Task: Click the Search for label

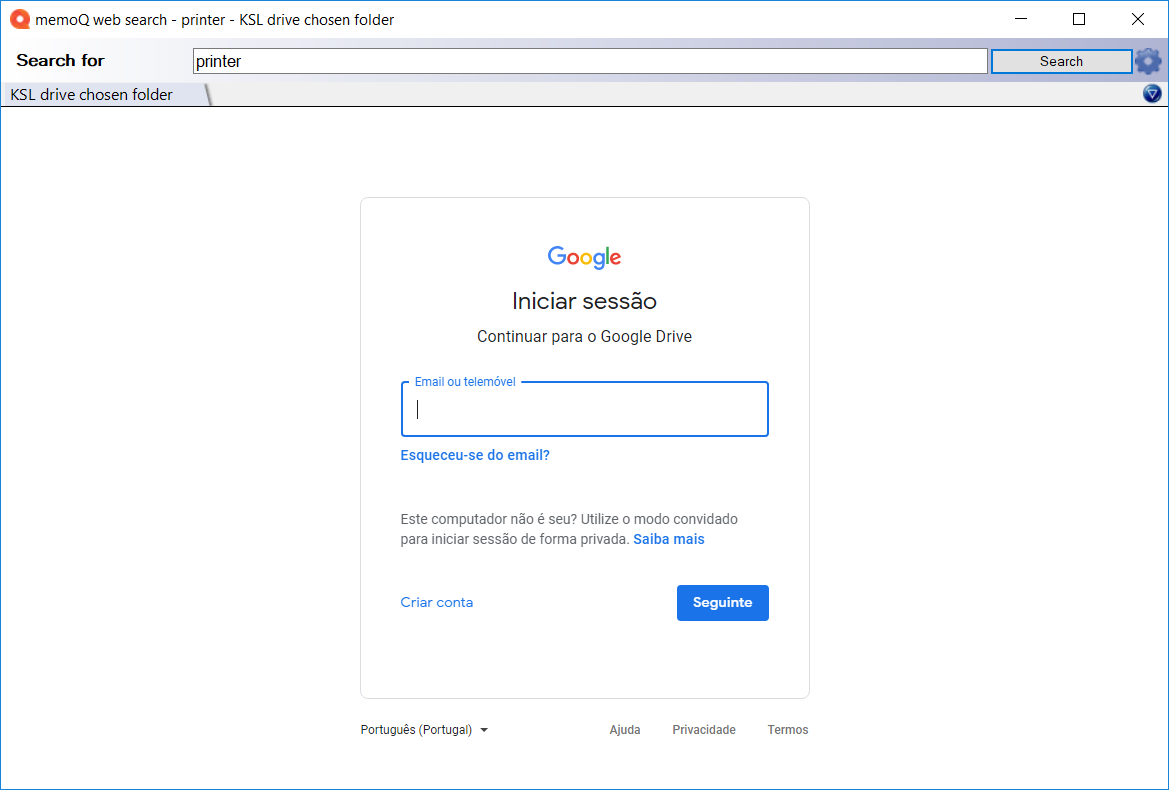Action: [x=60, y=60]
